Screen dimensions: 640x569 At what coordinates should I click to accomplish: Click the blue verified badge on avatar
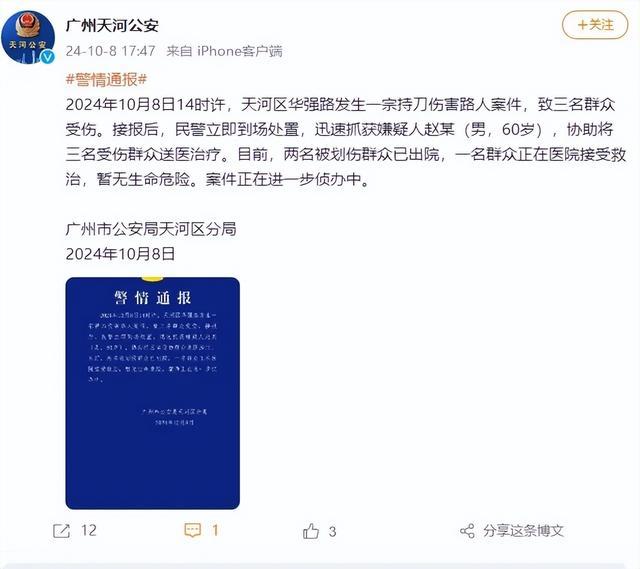point(48,57)
